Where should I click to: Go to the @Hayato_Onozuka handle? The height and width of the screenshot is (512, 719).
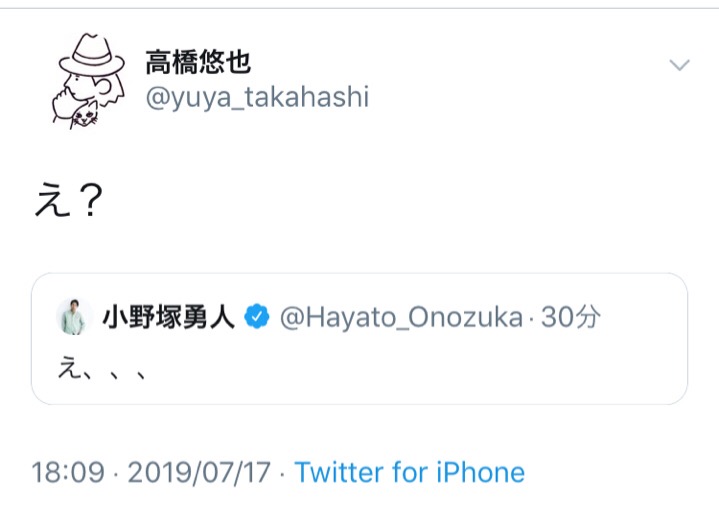pyautogui.click(x=400, y=318)
